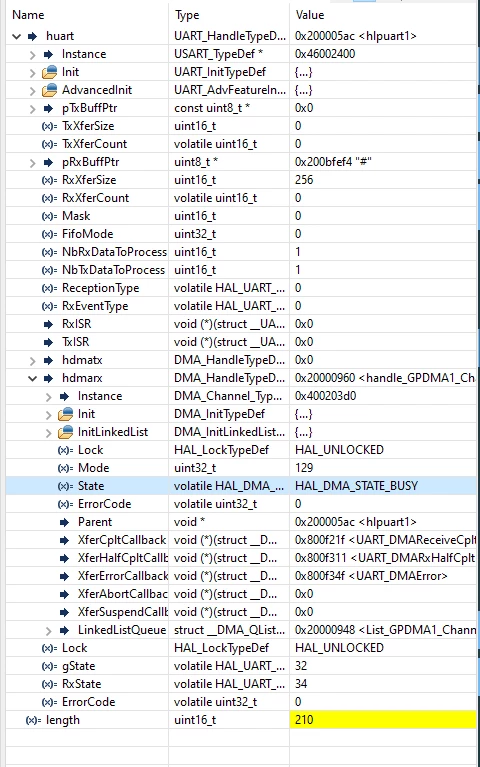Viewport: 480px width, 767px height.
Task: Click the Mode variable icon
Action: [66, 469]
